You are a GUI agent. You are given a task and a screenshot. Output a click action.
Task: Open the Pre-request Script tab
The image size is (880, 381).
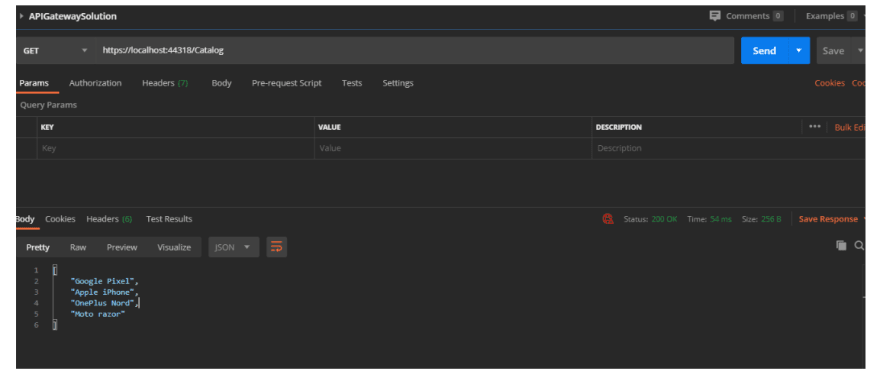coord(286,83)
